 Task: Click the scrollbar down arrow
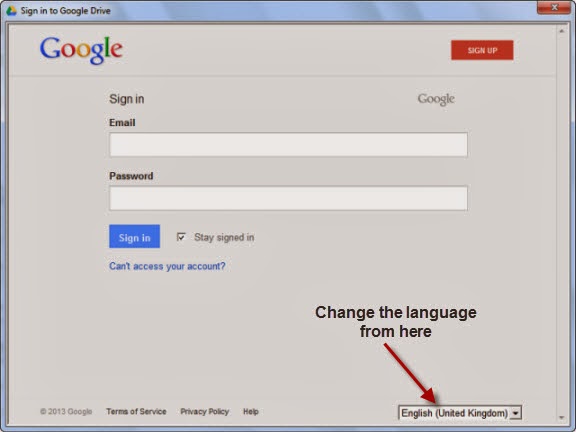(561, 417)
